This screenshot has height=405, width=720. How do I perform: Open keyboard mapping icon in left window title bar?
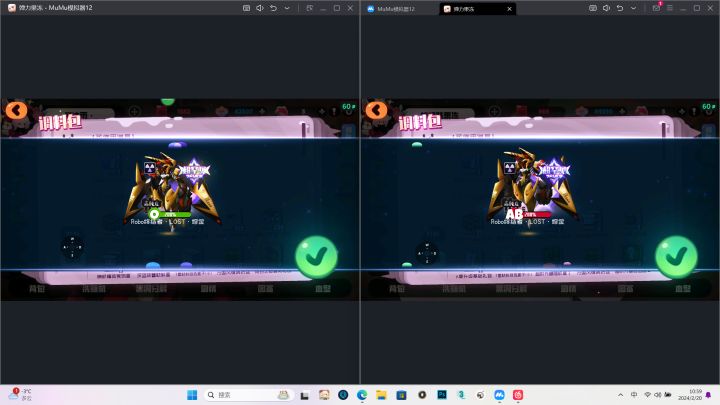point(247,8)
